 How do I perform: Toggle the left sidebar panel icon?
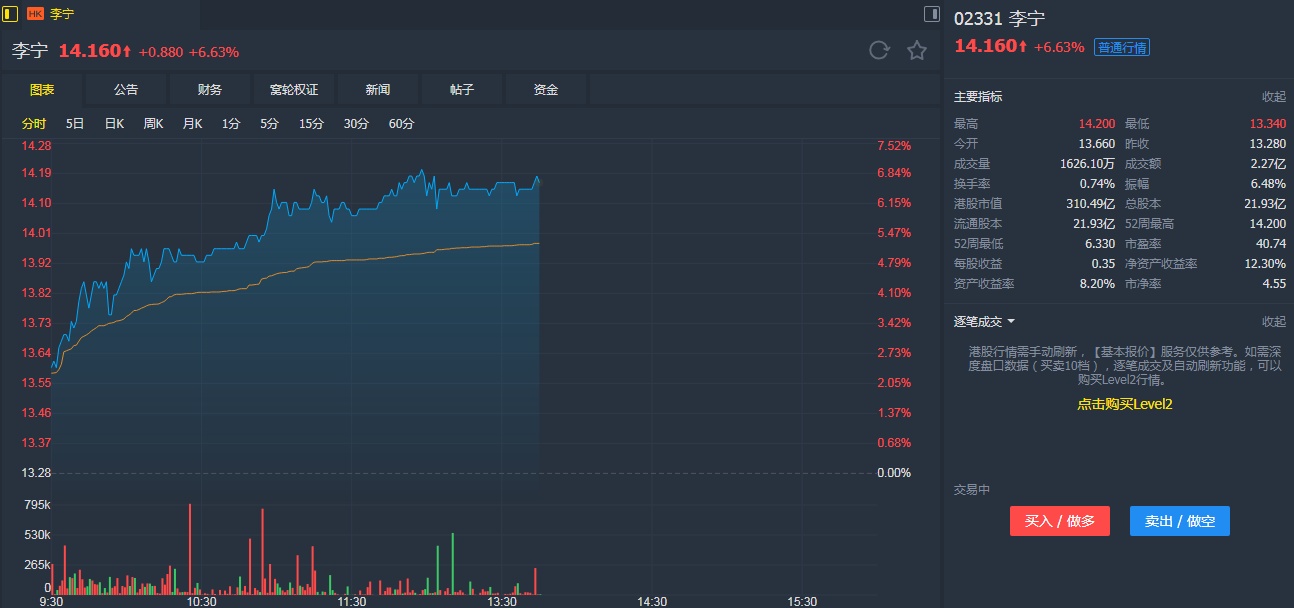point(11,14)
